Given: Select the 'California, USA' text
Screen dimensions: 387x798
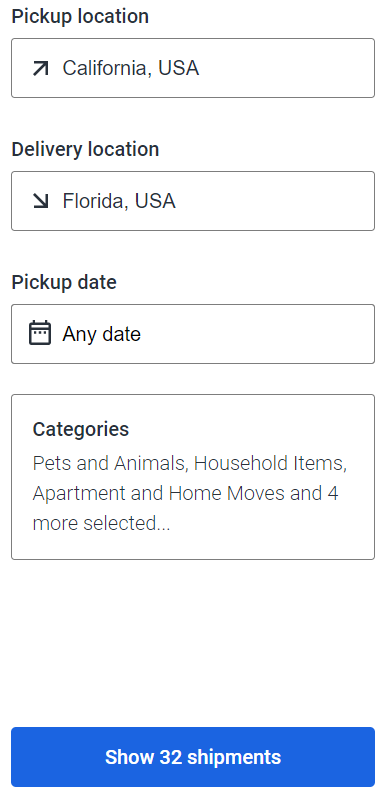Looking at the screenshot, I should click(x=130, y=68).
